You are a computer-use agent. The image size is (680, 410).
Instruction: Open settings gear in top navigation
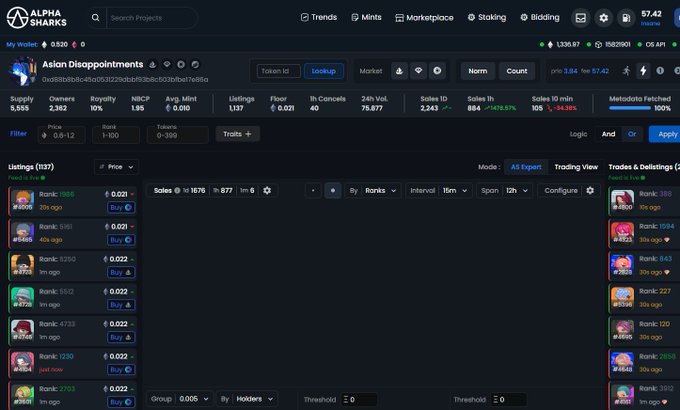603,18
